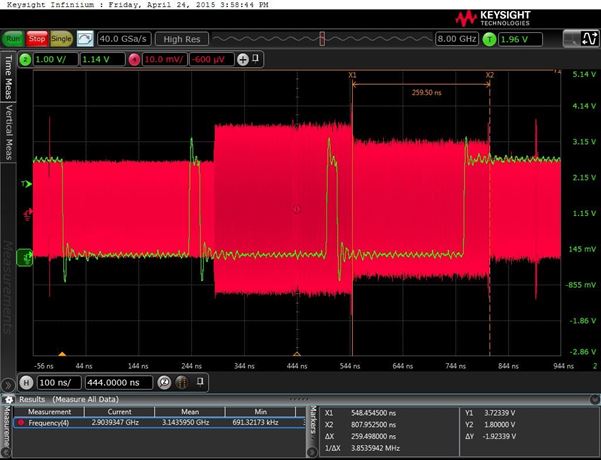Select the Frequency(4) measurement row checkbox
The width and height of the screenshot is (601, 460).
point(21,423)
